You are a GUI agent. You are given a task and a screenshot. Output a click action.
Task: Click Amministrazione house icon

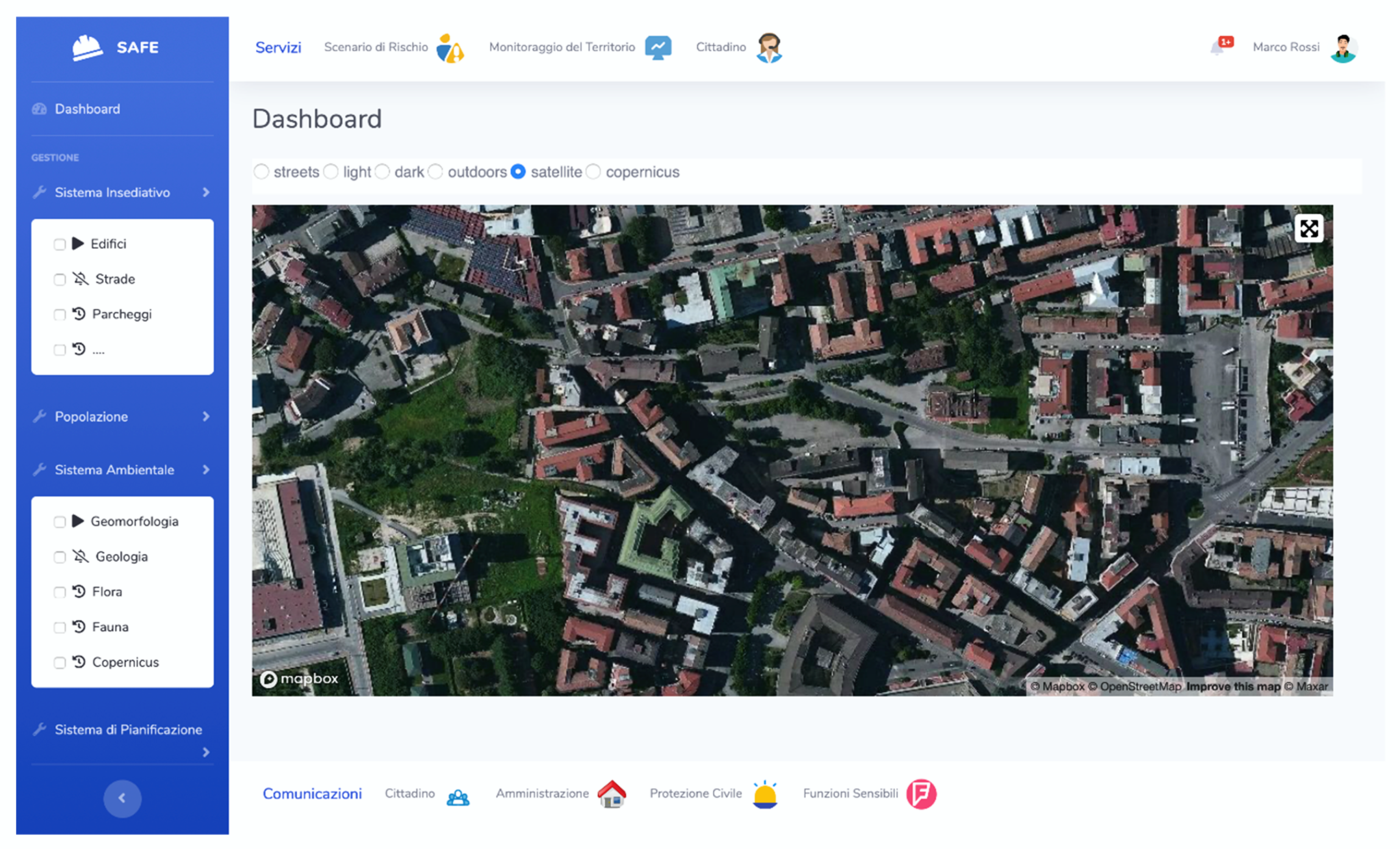coord(611,794)
